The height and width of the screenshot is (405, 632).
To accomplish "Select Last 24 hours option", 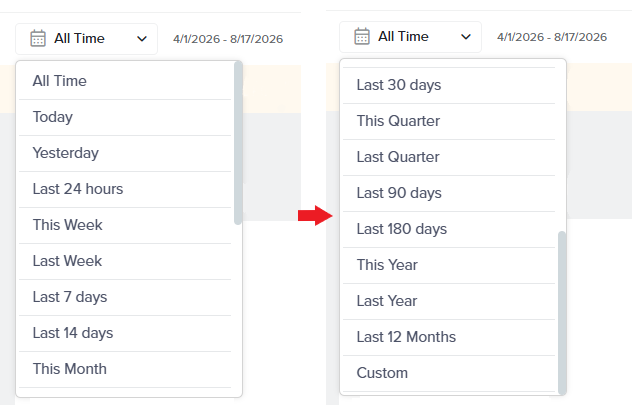I will 125,189.
